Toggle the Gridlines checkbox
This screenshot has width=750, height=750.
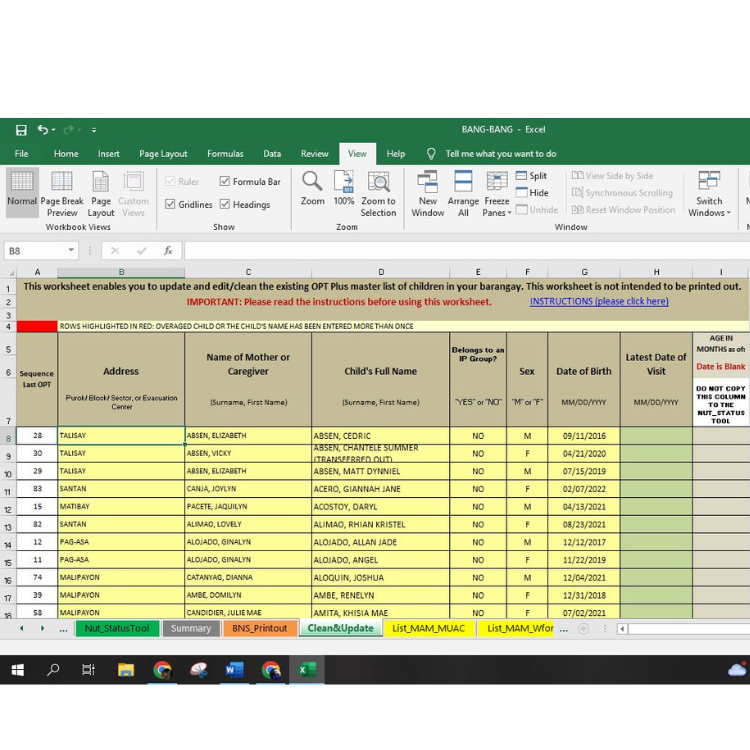coord(170,204)
